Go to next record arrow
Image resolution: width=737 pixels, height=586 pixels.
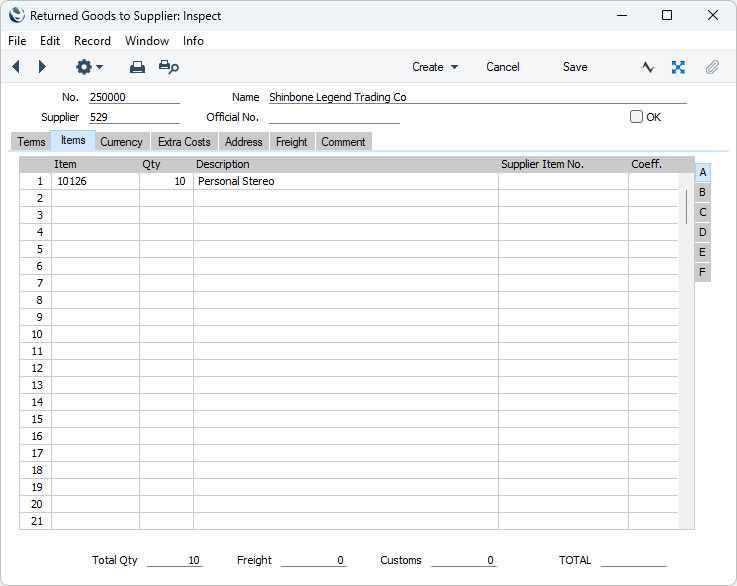click(42, 67)
